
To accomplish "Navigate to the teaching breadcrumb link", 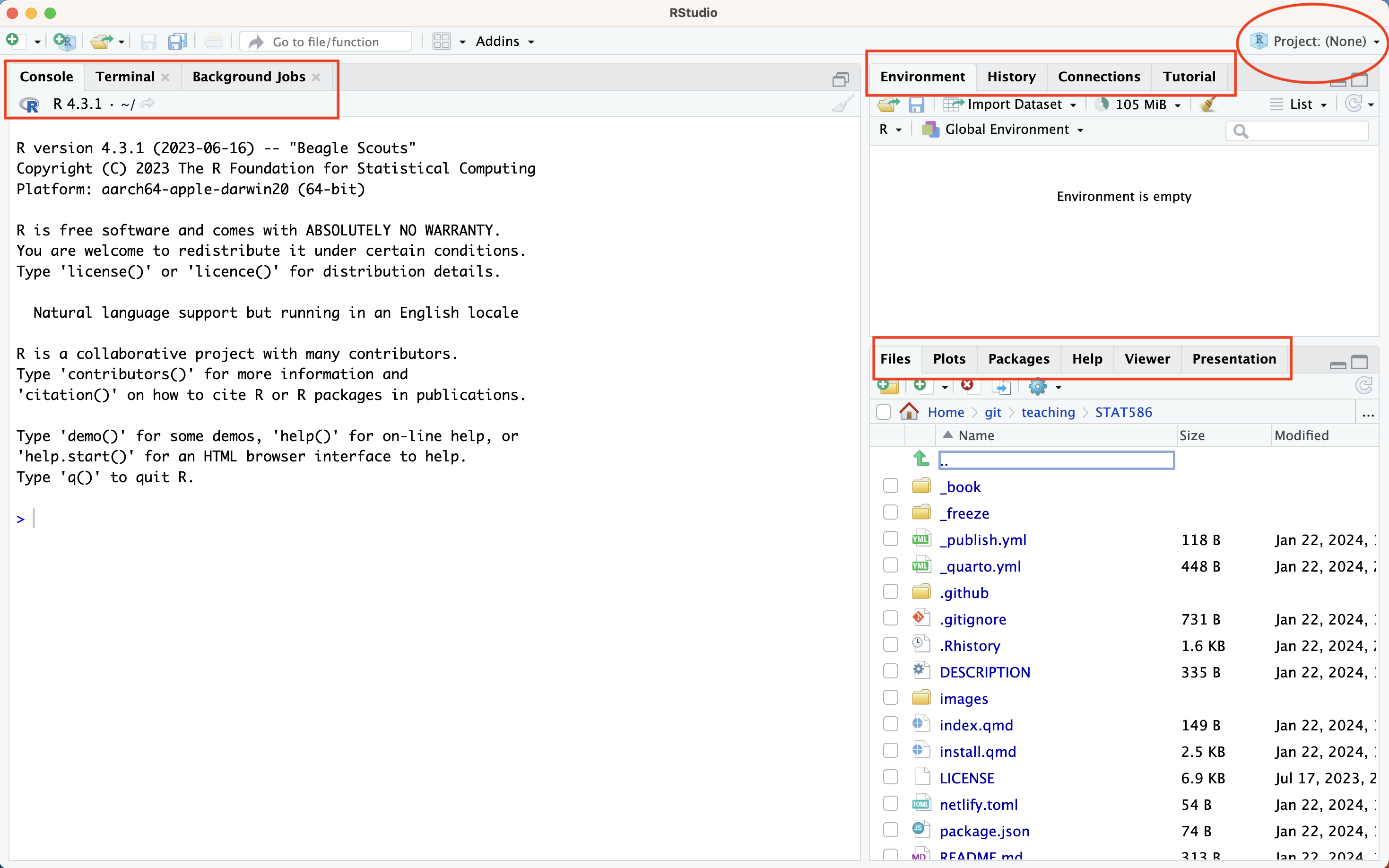I will [x=1048, y=412].
